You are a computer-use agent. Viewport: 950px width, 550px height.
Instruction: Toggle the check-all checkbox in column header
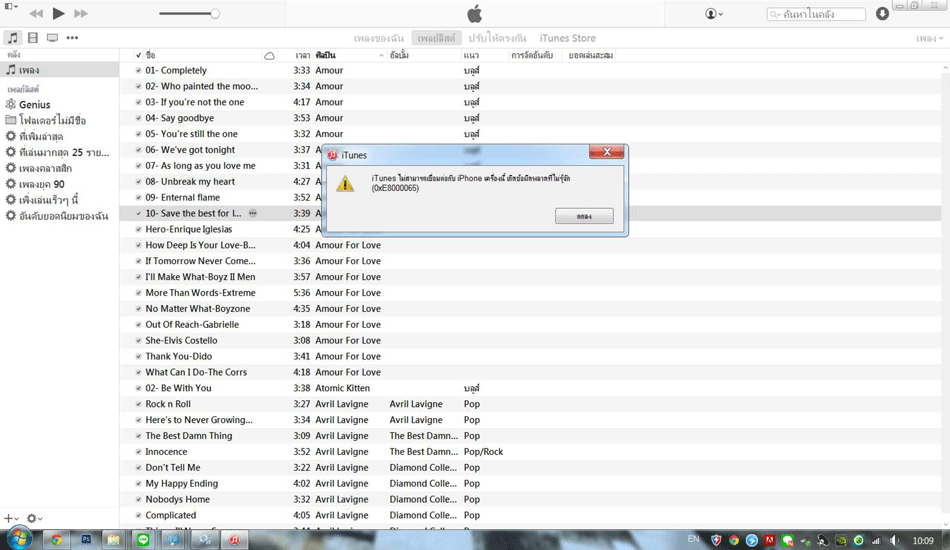coord(139,55)
